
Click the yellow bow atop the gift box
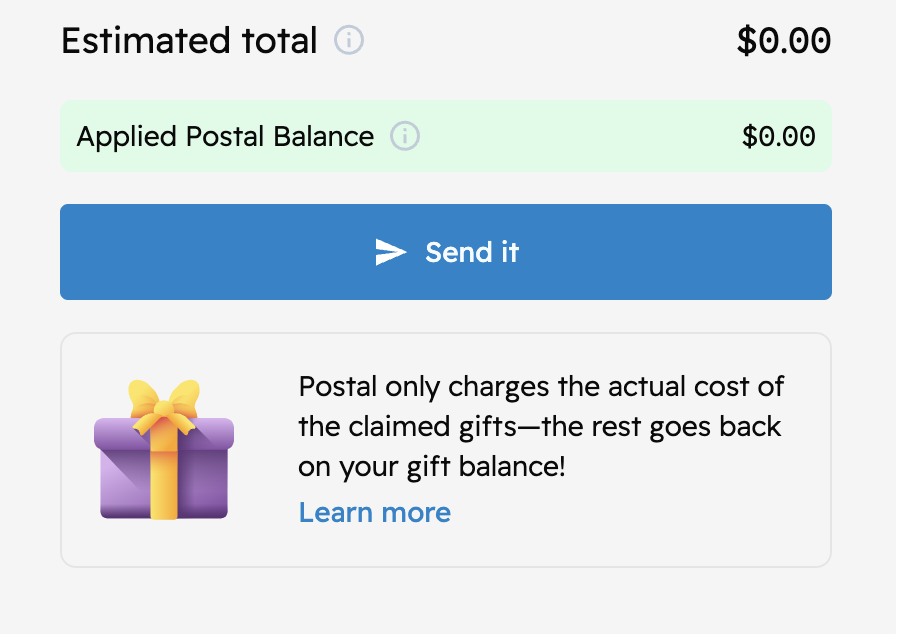[164, 397]
